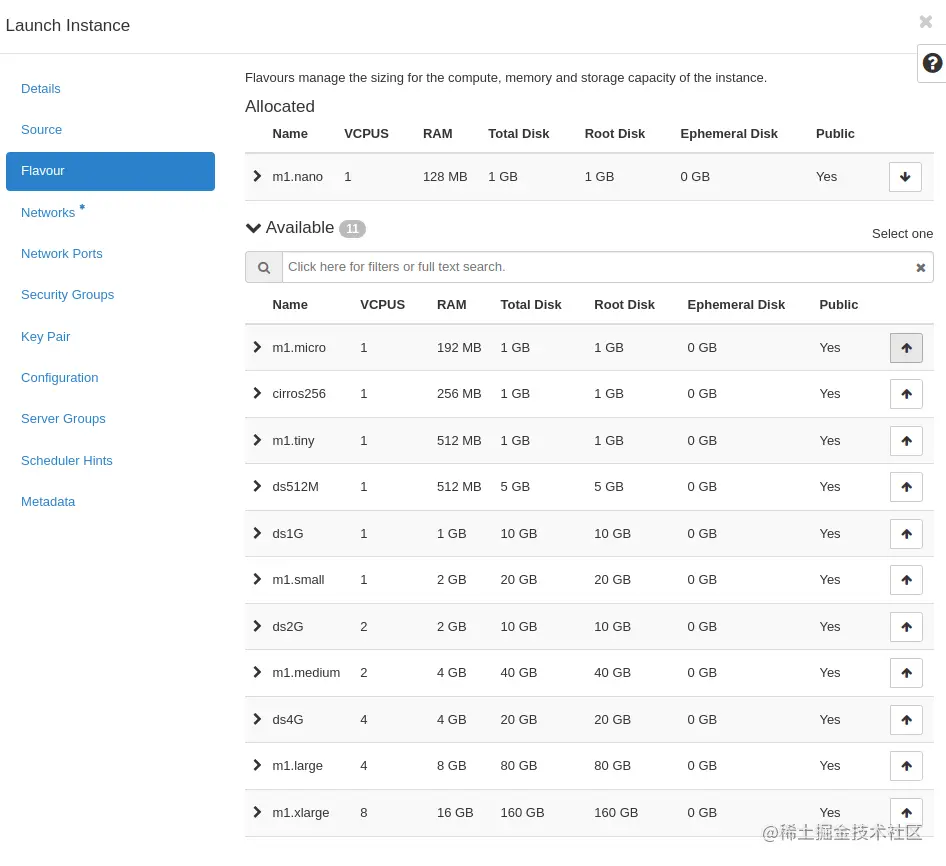Allocate m1.tiny flavour with up arrow
The image size is (946, 866).
click(x=906, y=441)
